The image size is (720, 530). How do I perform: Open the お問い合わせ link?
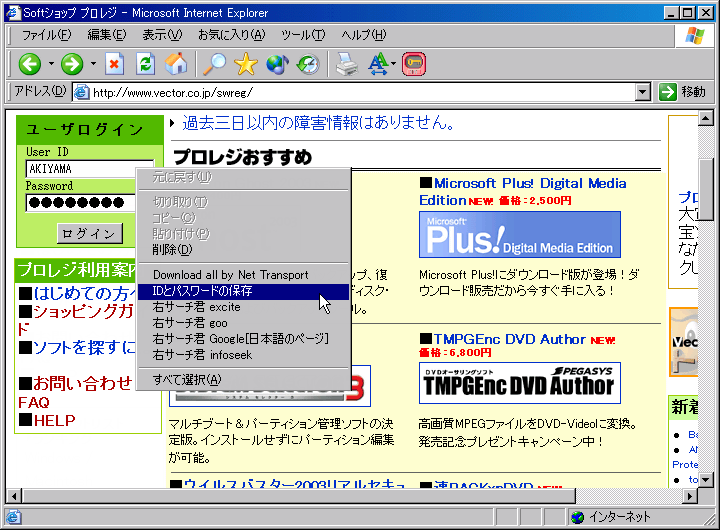tap(82, 383)
